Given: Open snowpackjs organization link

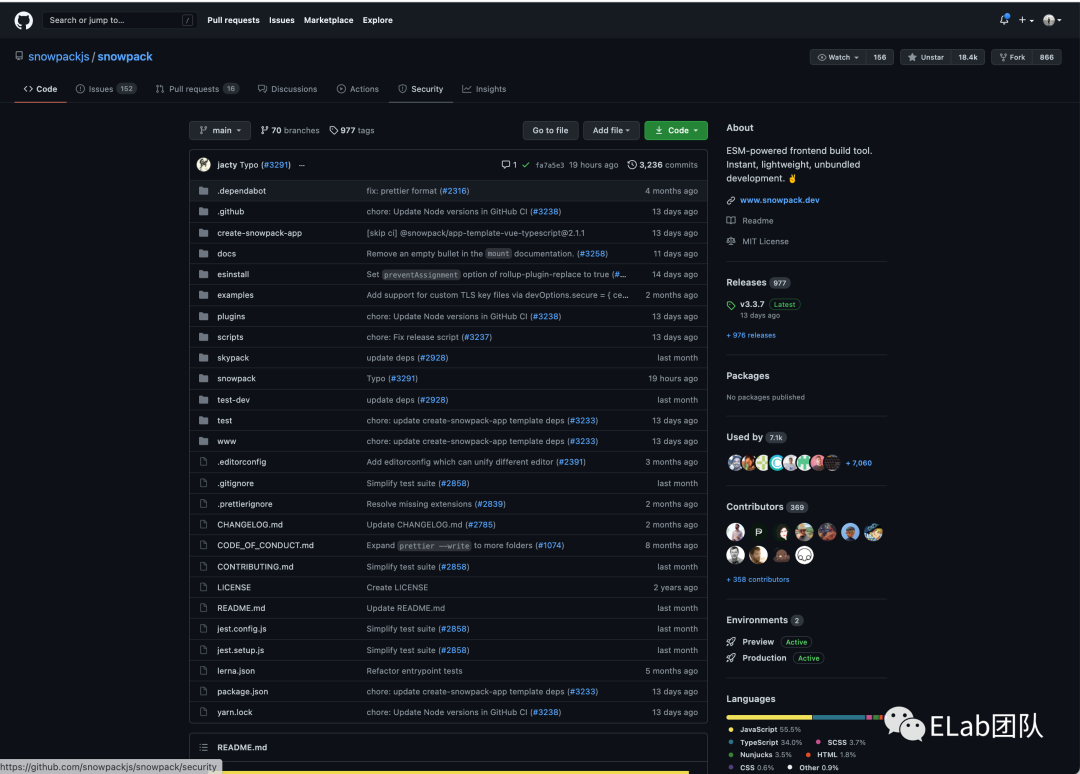Looking at the screenshot, I should pyautogui.click(x=59, y=56).
